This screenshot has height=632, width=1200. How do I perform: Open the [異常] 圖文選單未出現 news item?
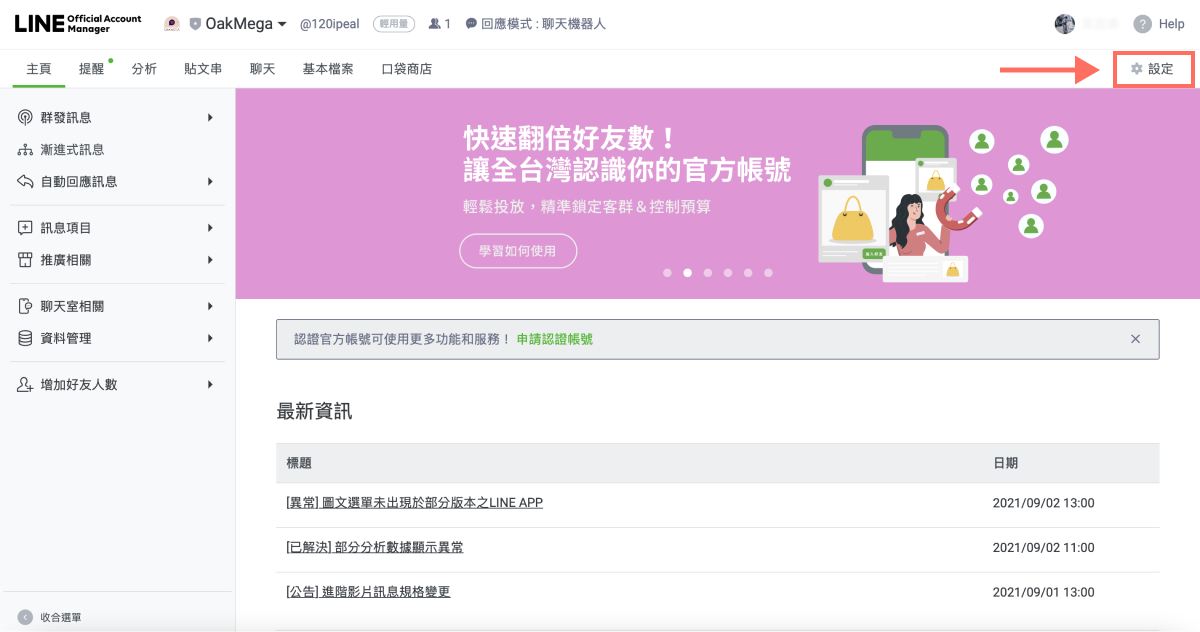point(414,503)
